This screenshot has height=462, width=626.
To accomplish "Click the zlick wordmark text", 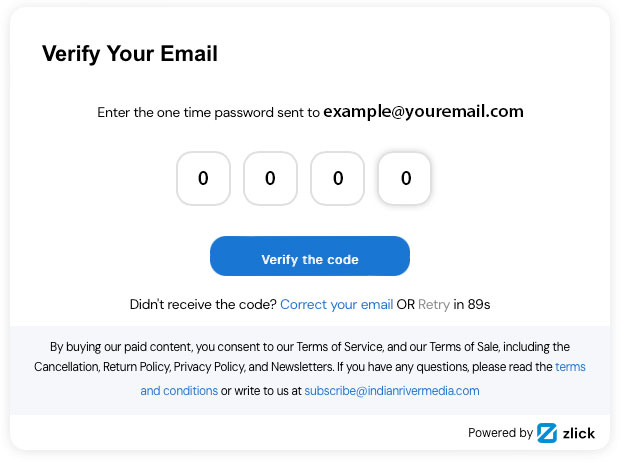I will (x=578, y=433).
